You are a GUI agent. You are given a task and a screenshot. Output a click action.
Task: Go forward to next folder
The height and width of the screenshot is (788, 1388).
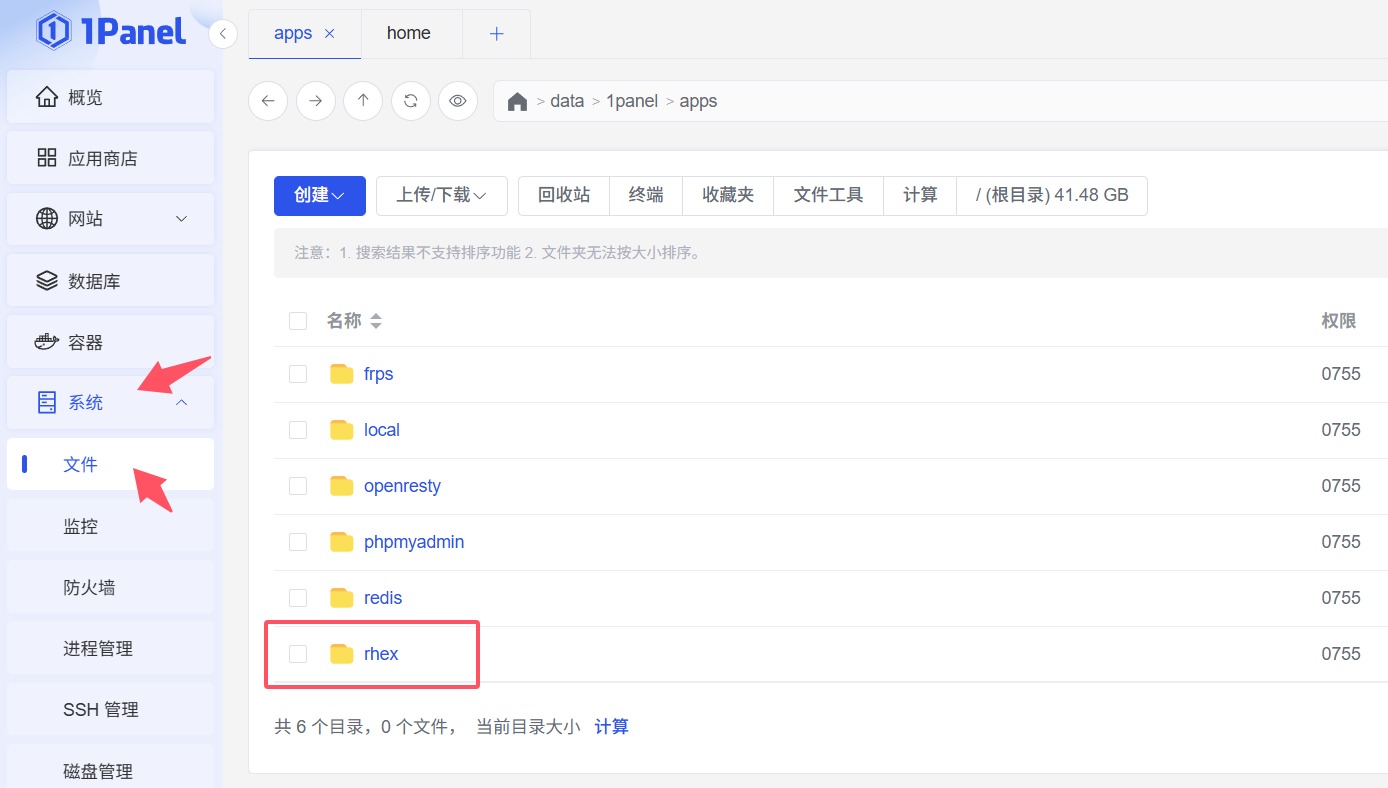(x=316, y=101)
